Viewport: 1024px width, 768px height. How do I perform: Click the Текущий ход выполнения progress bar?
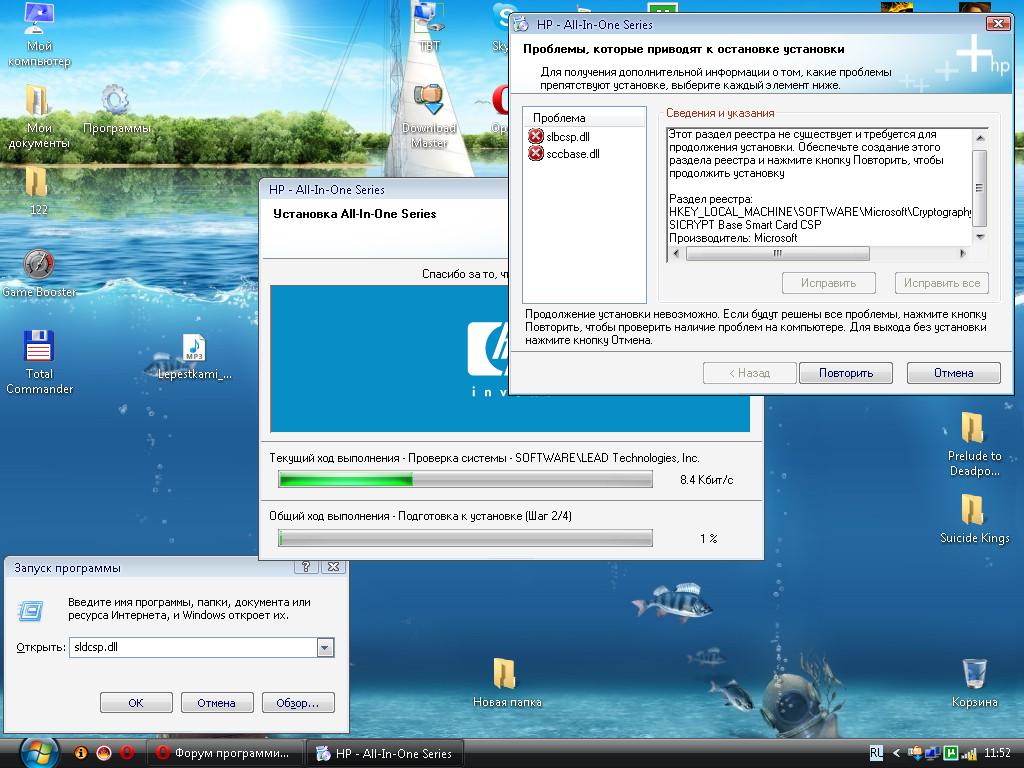pos(465,480)
